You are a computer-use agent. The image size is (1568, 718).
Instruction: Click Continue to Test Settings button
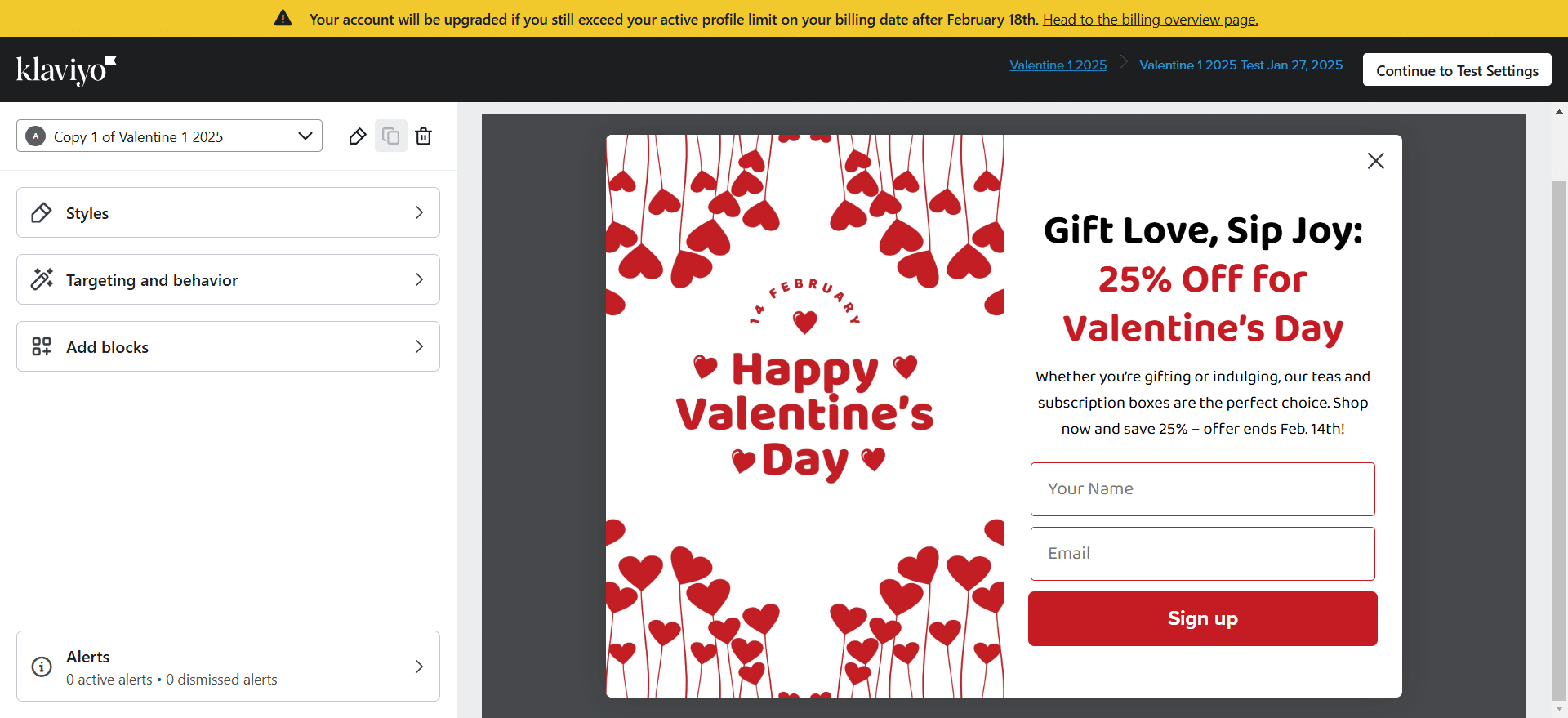point(1457,70)
